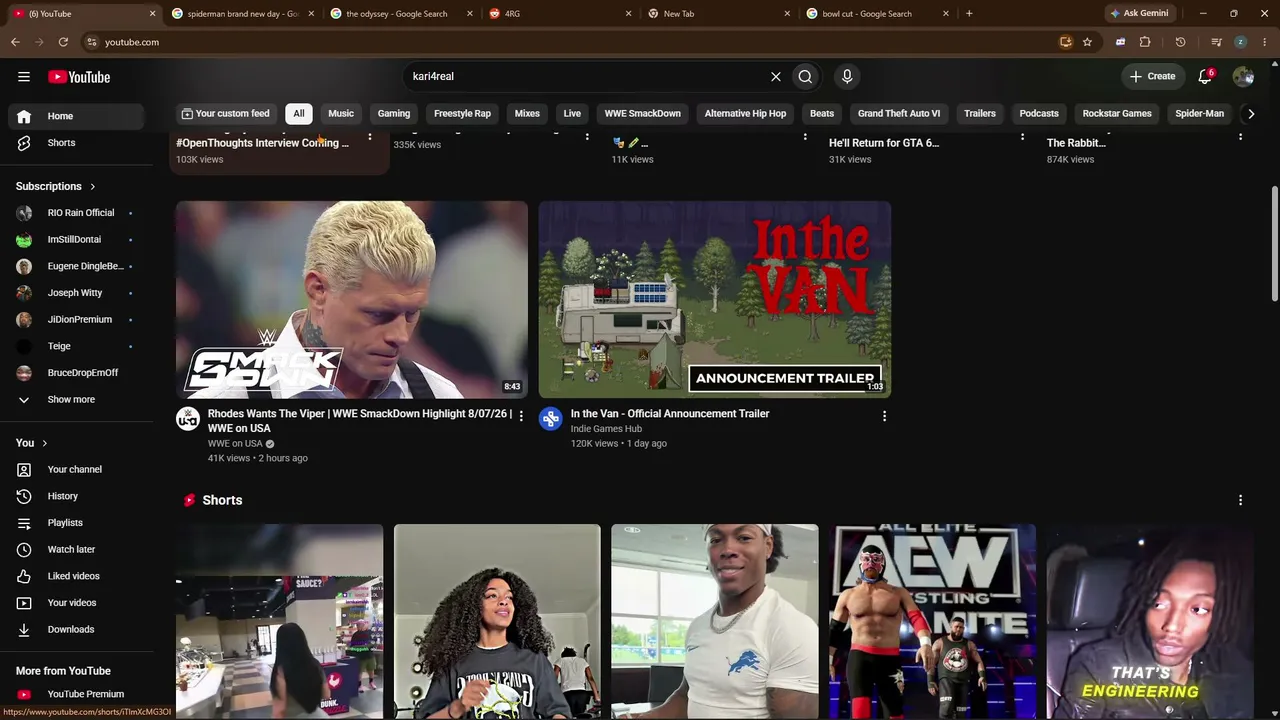Select the Alternative Hip Hop chip
The image size is (1280, 720).
[745, 114]
